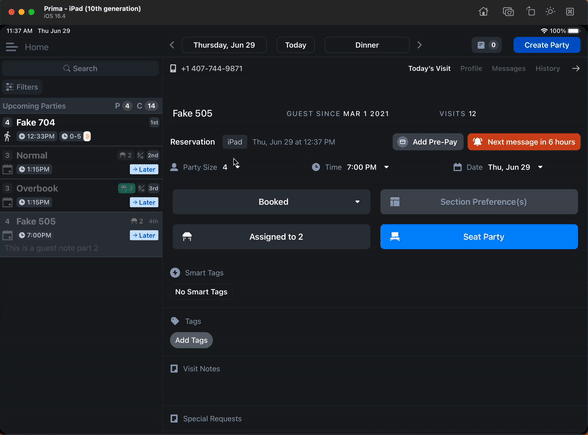The height and width of the screenshot is (435, 588).
Task: Click the Create Party button
Action: (547, 45)
